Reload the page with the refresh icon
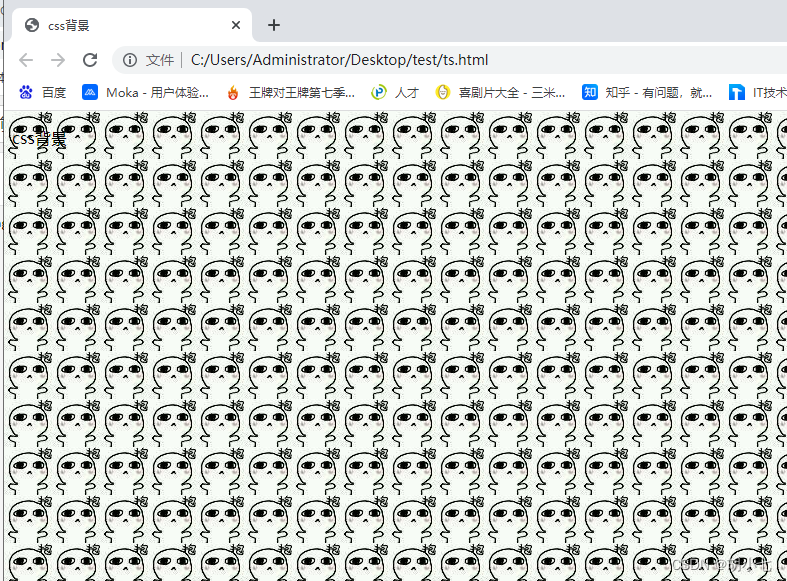This screenshot has width=787, height=581. point(90,60)
